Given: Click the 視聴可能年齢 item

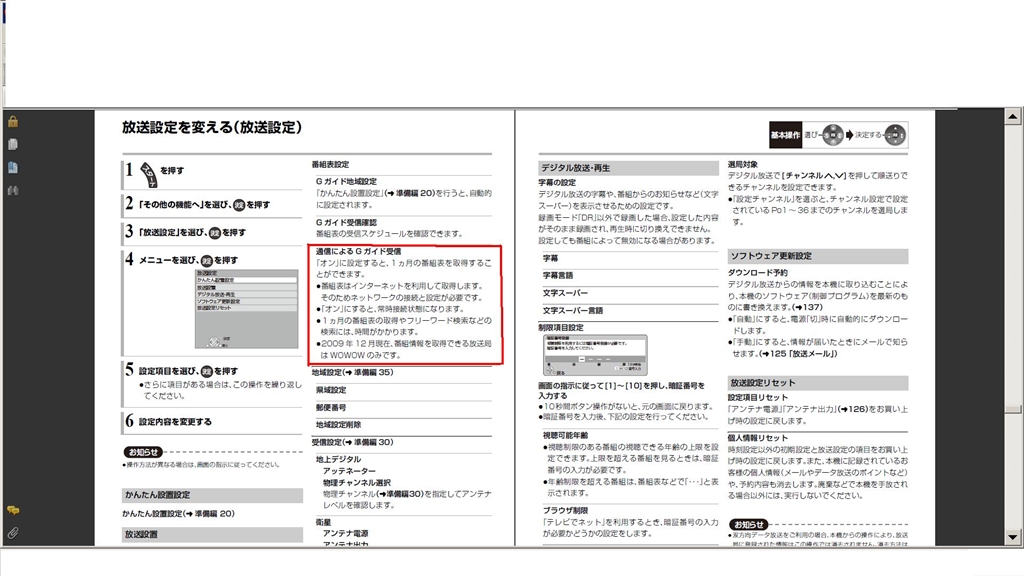Looking at the screenshot, I should 566,435.
